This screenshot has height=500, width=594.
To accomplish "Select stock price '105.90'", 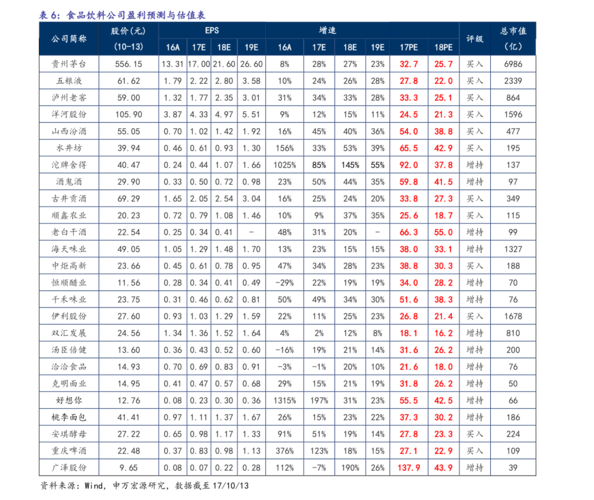I will [128, 114].
